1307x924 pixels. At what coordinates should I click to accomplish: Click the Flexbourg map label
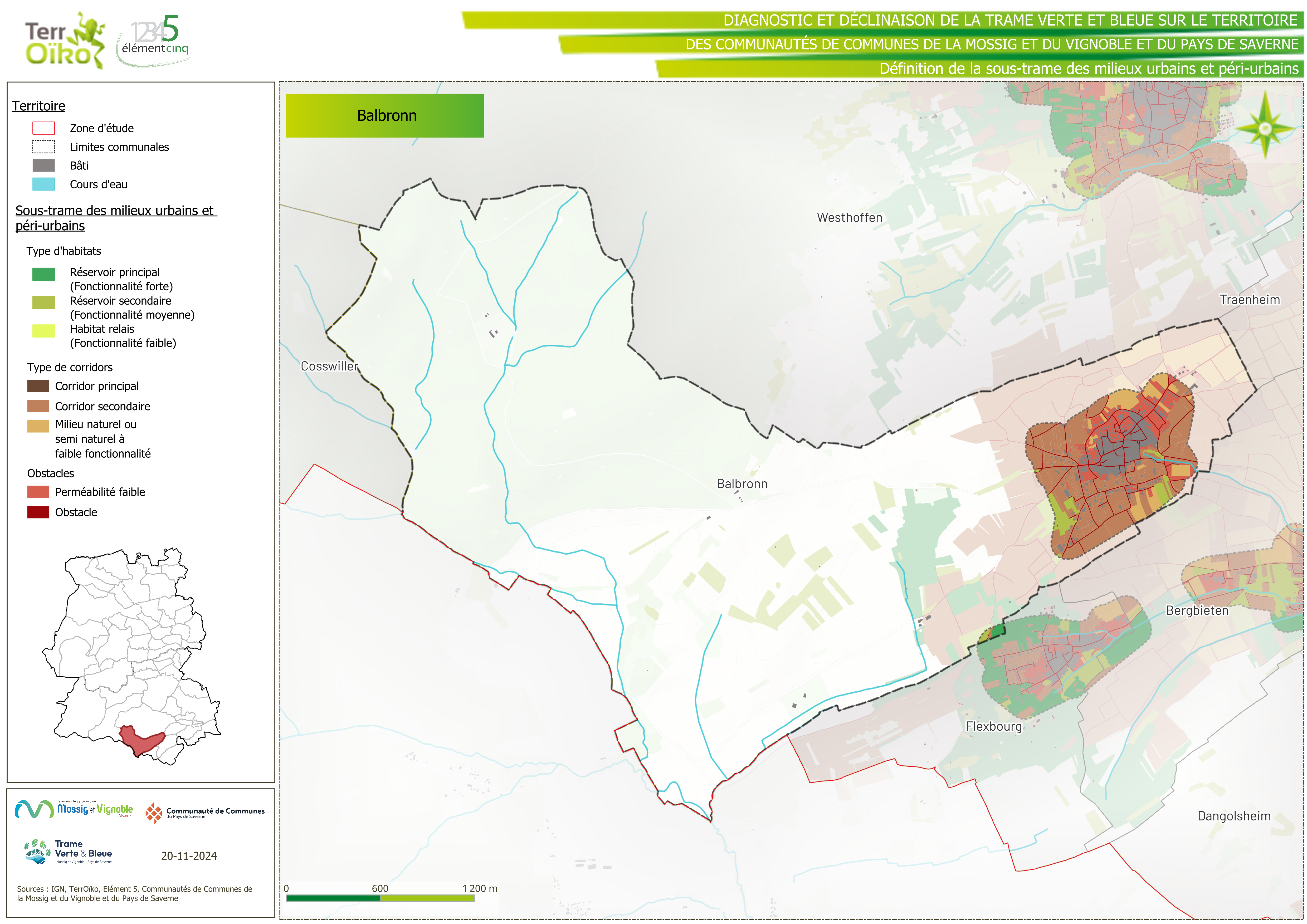[x=993, y=726]
